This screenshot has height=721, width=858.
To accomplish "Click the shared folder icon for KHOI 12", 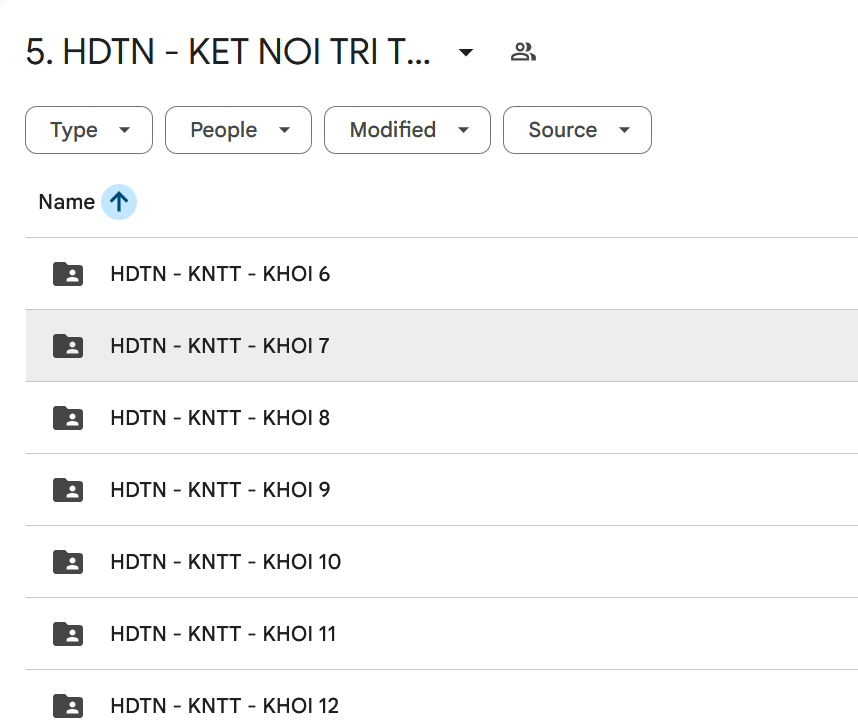I will coord(68,704).
